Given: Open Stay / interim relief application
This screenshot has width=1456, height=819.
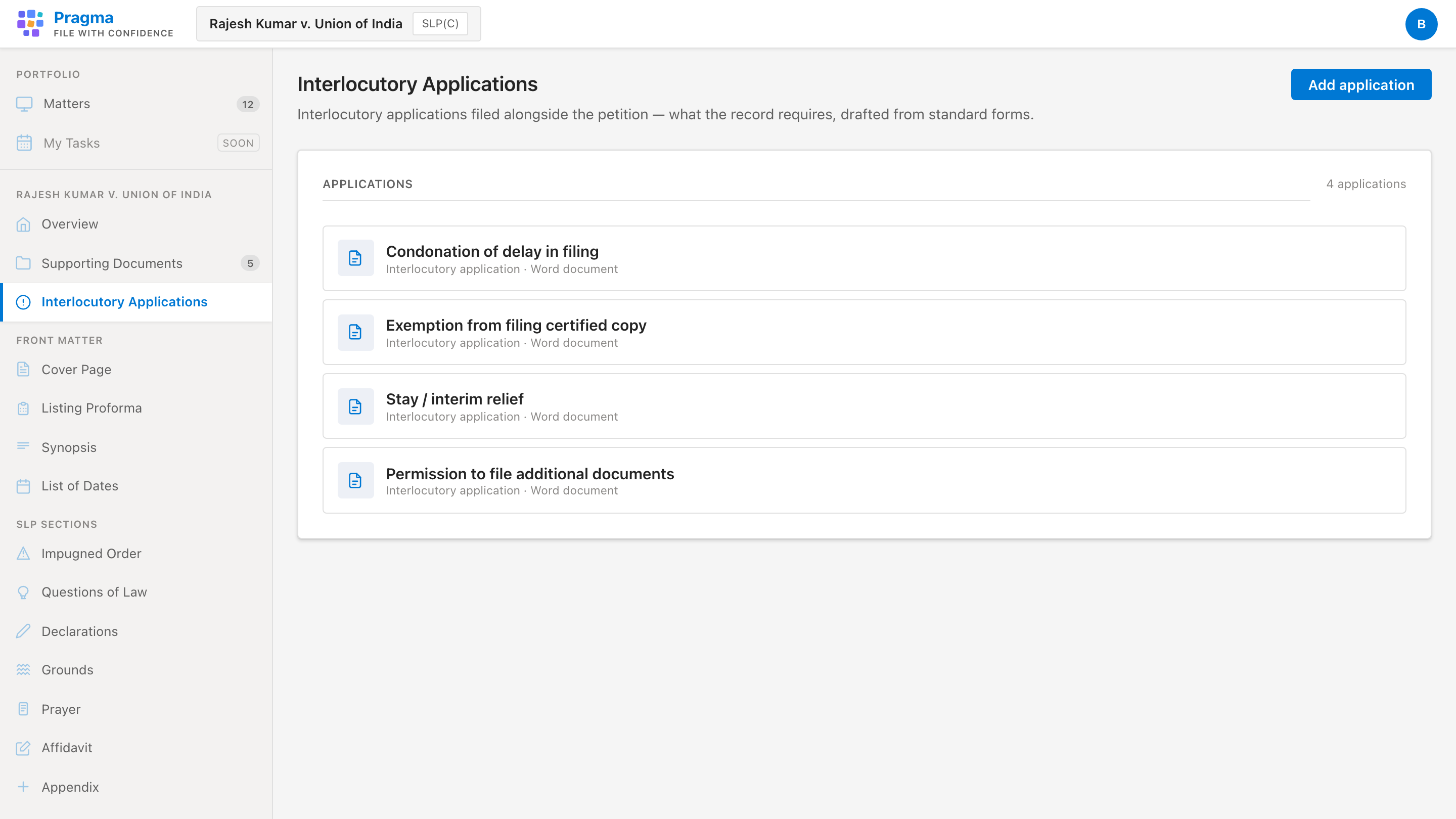Looking at the screenshot, I should tap(864, 406).
